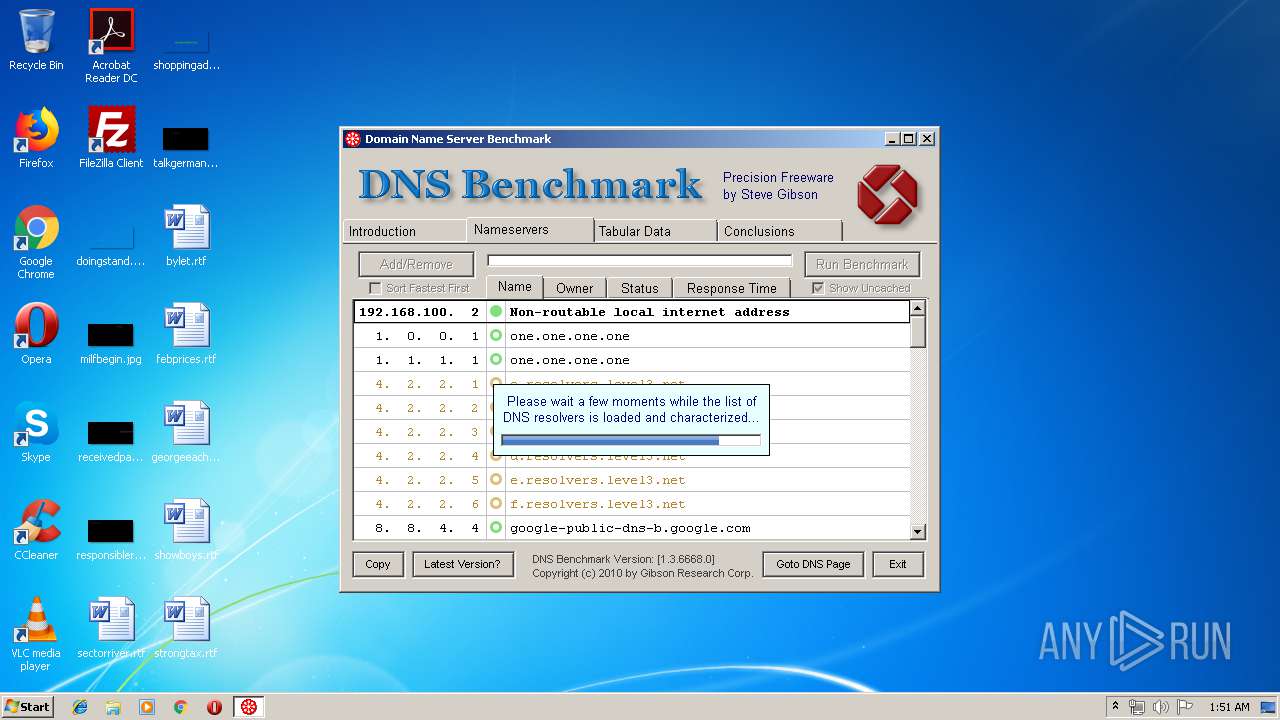Launch Opera desktop shortcut
Screen dimensions: 1280x720
[x=36, y=334]
